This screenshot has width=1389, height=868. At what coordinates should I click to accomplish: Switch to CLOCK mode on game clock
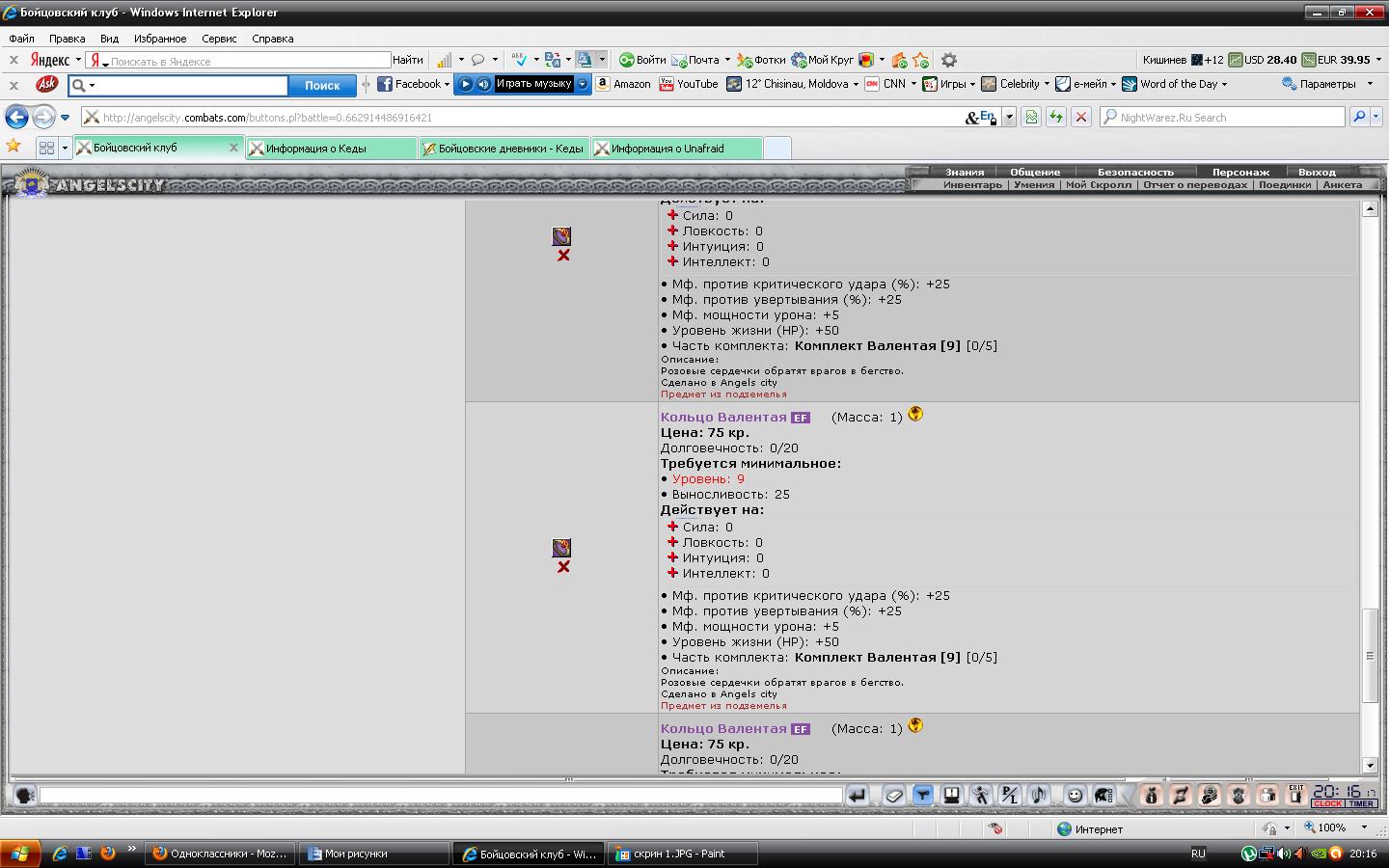point(1327,803)
